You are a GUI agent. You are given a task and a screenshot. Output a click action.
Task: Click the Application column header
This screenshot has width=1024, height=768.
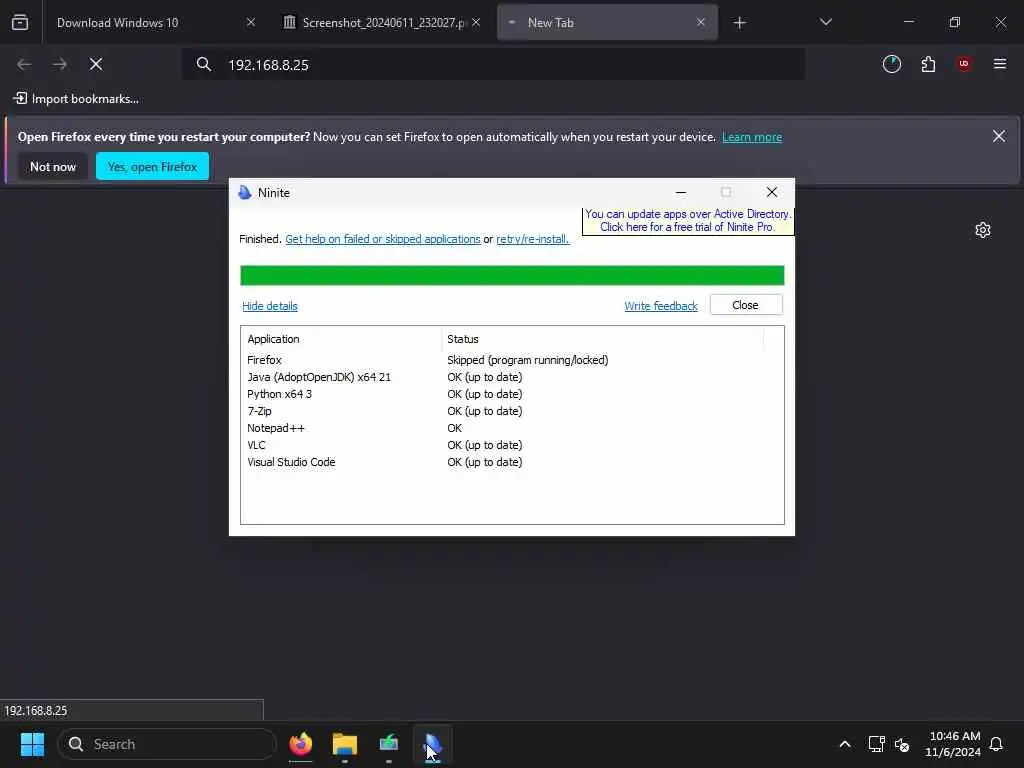click(341, 339)
